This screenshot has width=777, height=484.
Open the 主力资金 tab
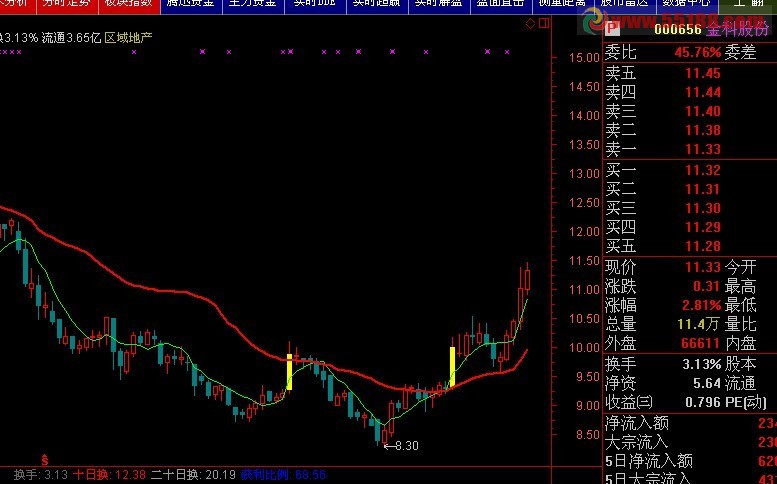coord(253,4)
